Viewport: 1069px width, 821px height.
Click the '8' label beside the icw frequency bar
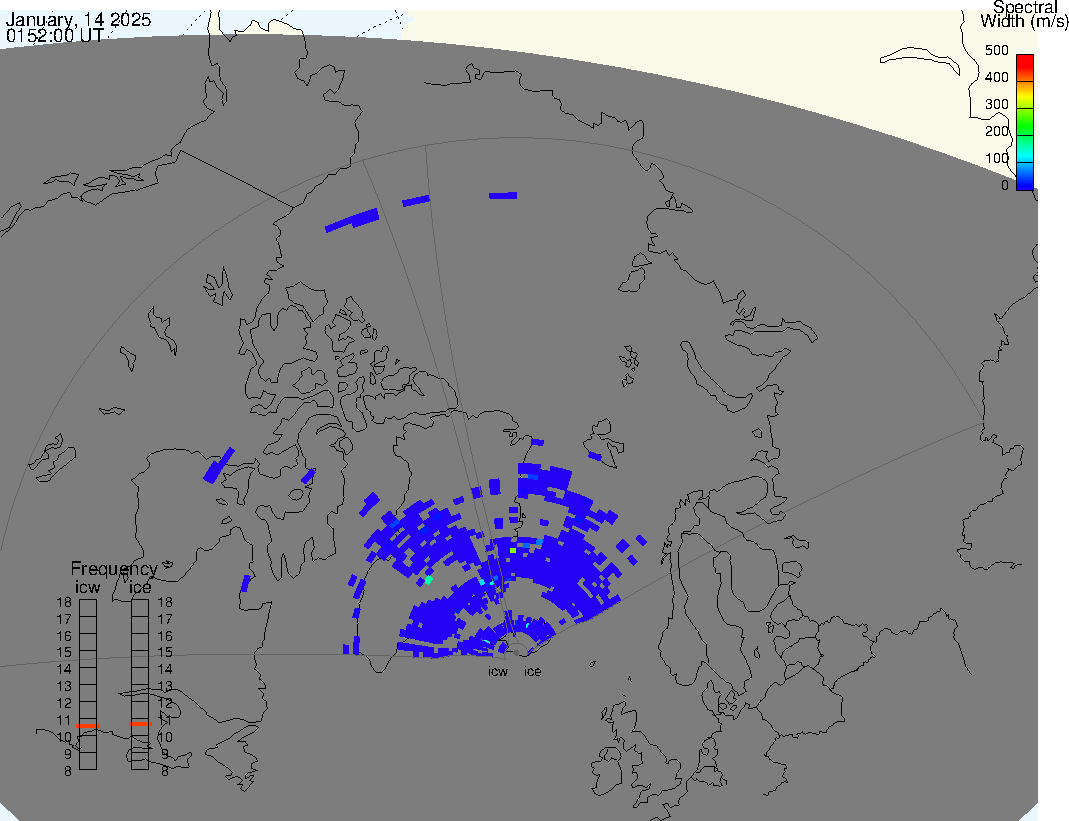(x=67, y=771)
